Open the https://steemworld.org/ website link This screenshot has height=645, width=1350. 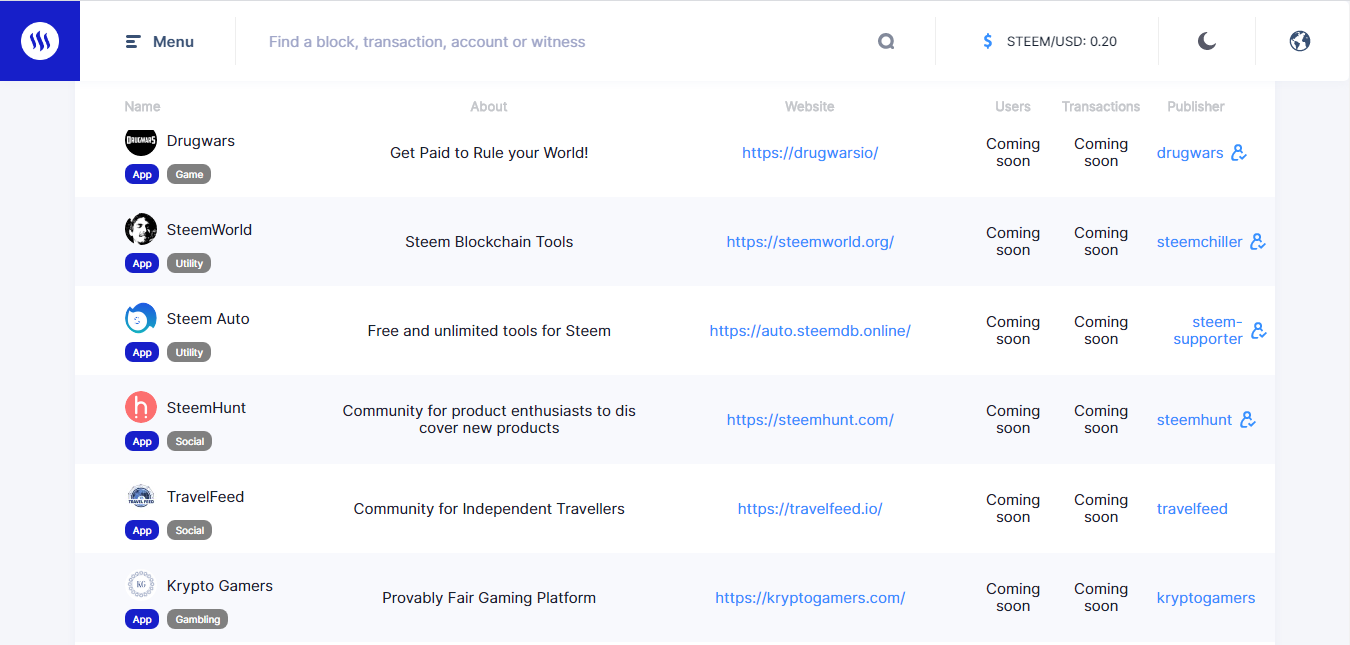tap(810, 242)
